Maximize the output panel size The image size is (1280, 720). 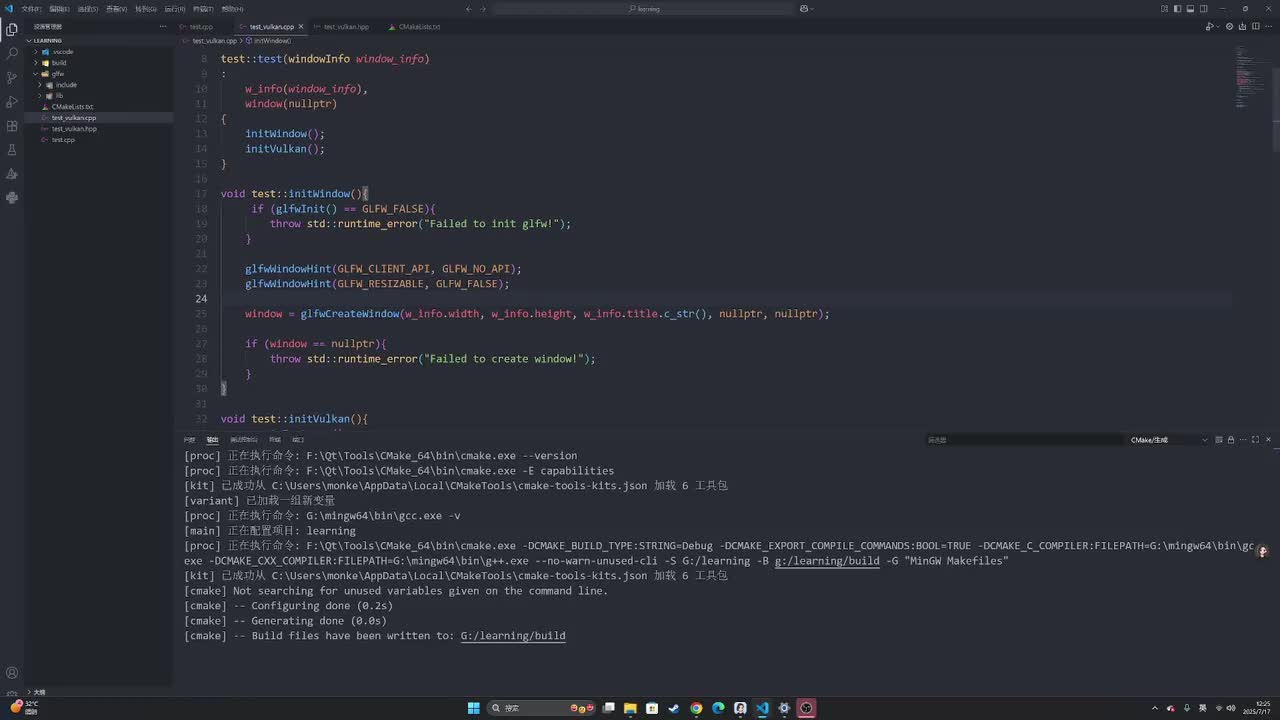tap(1255, 440)
